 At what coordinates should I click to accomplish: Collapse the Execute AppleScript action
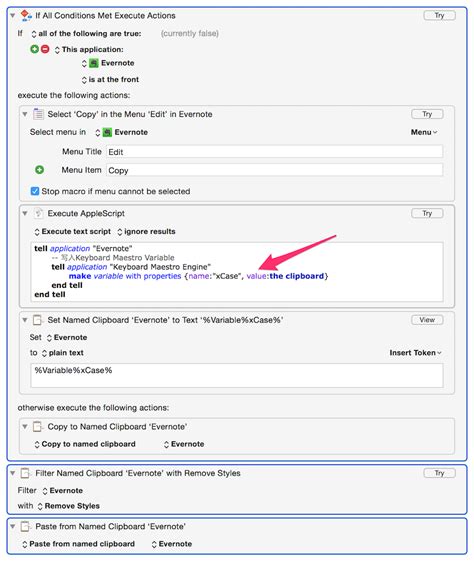coord(25,213)
